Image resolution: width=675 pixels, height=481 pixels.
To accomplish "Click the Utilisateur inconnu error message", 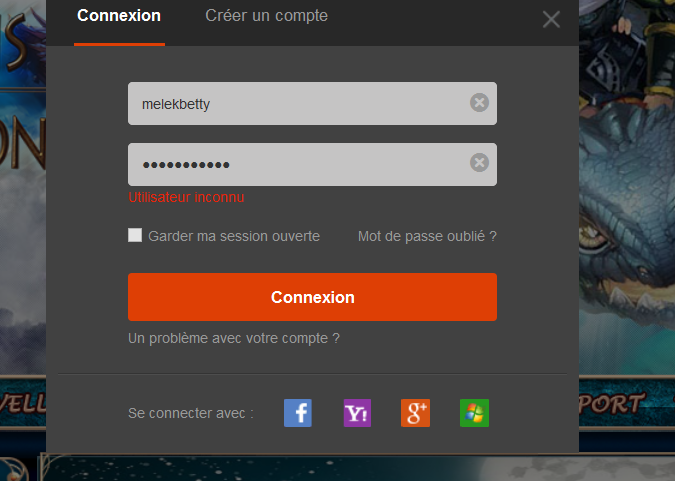I will pyautogui.click(x=187, y=197).
